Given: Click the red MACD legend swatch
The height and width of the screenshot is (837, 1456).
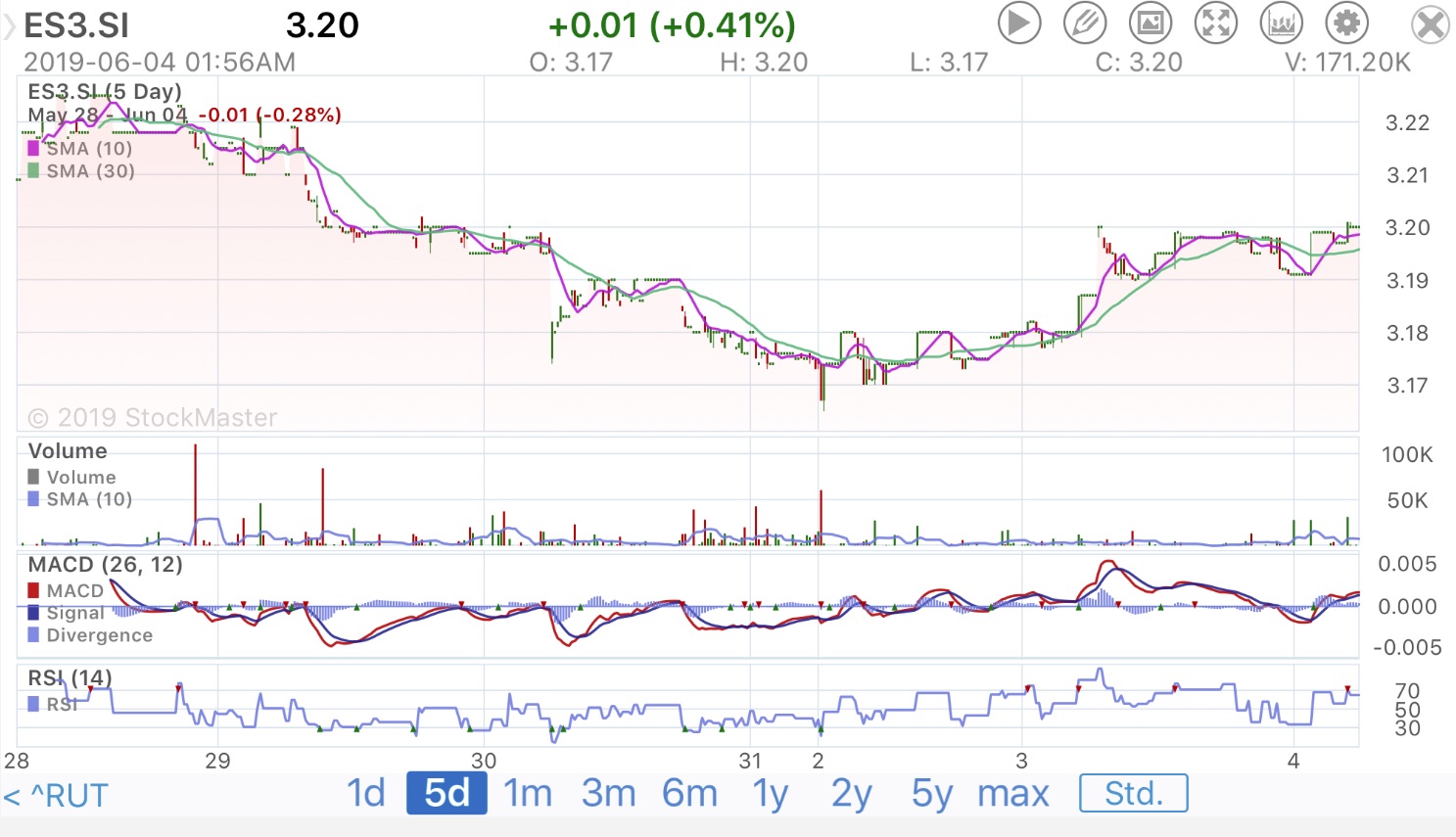Looking at the screenshot, I should point(33,590).
